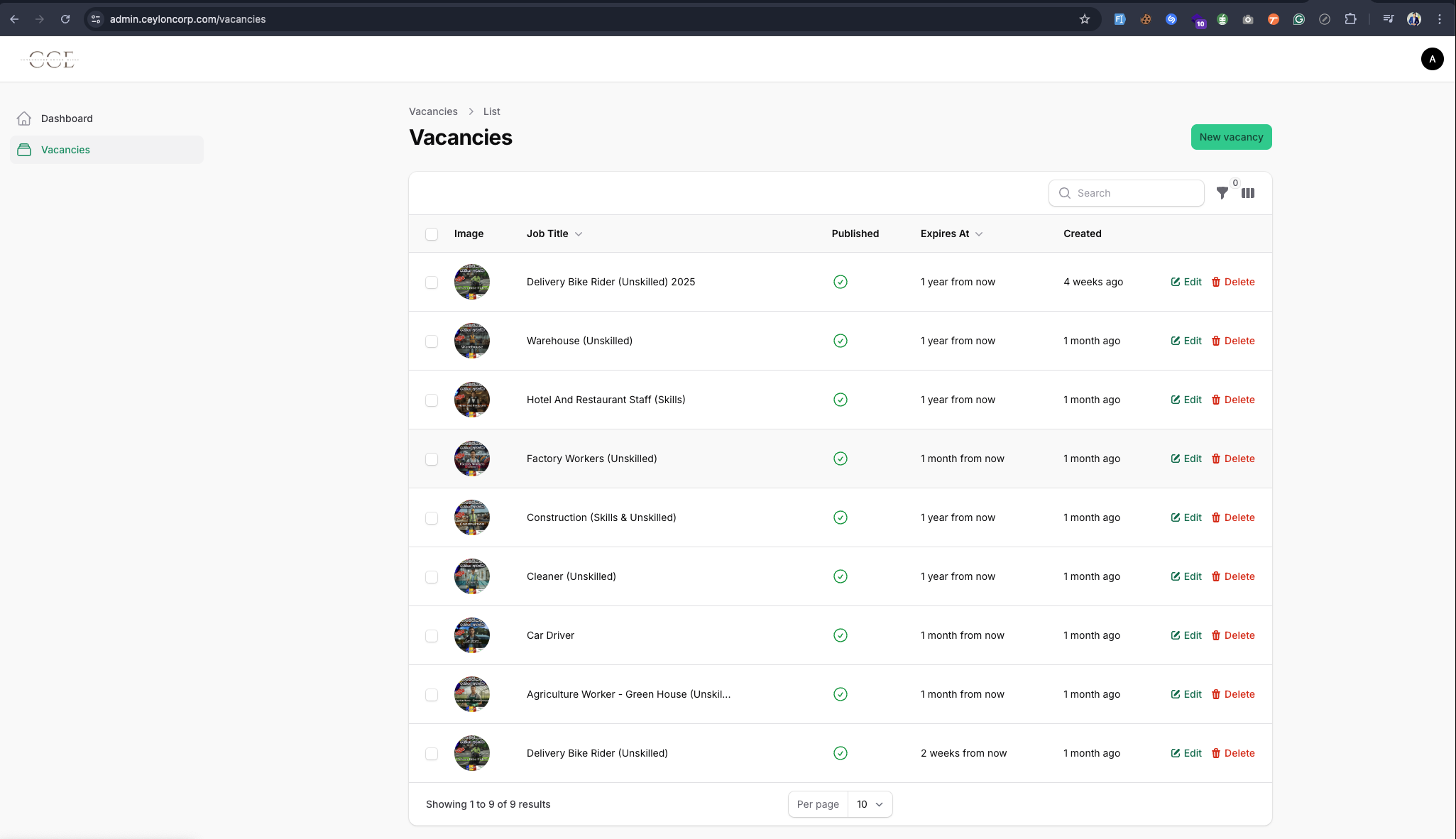This screenshot has width=1456, height=839.
Task: Click the 'Hotel And Restaurant Staff (Skills)' title
Action: [x=606, y=400]
